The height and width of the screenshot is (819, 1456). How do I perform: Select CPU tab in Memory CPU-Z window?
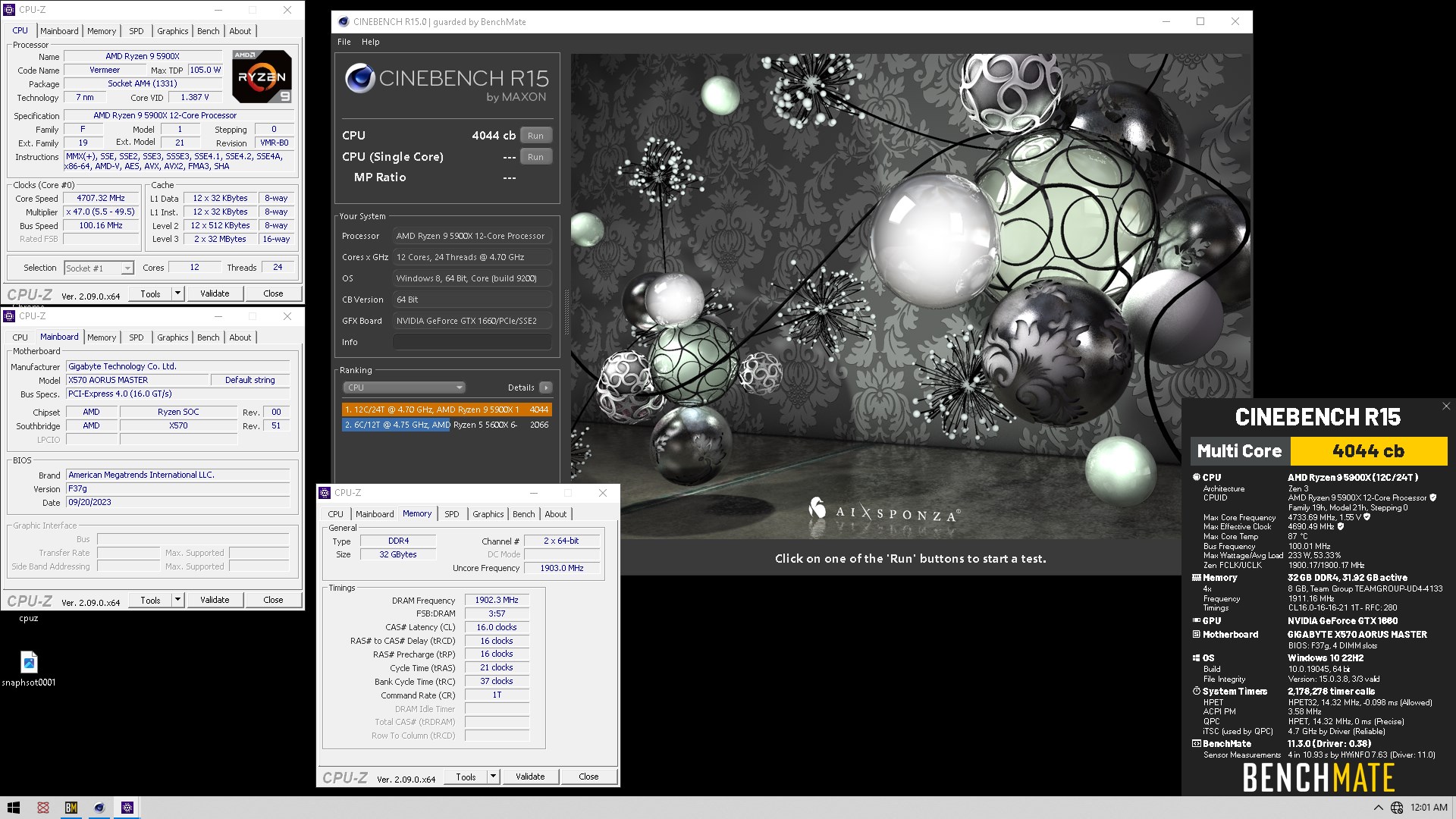(336, 514)
